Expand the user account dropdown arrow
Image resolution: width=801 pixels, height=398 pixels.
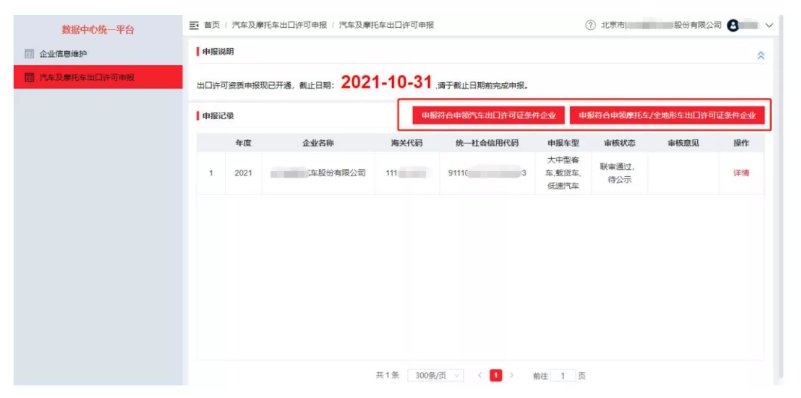click(x=769, y=26)
